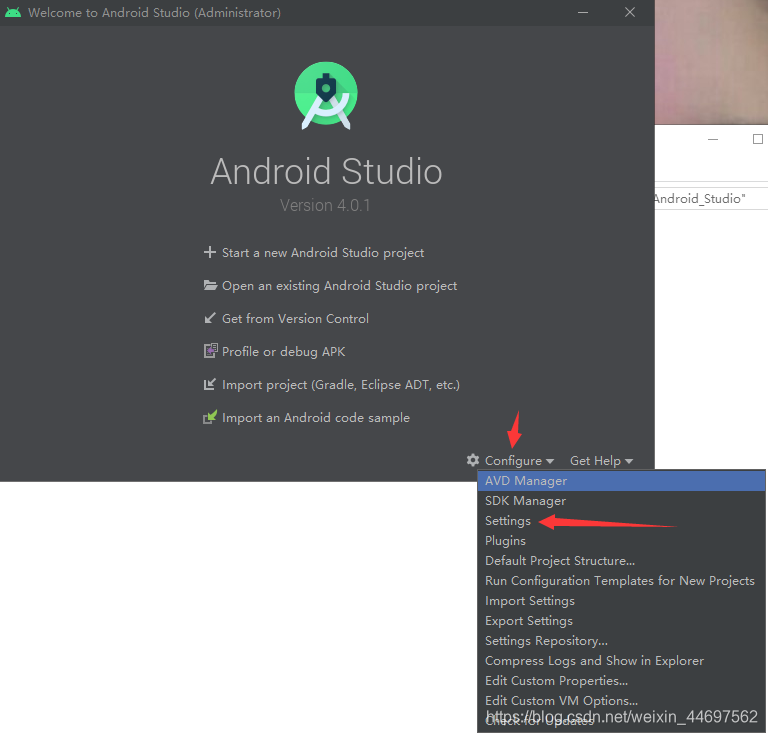Screen dimensions: 768x736
Task: Minimize the Welcome to Android Studio window
Action: [583, 12]
